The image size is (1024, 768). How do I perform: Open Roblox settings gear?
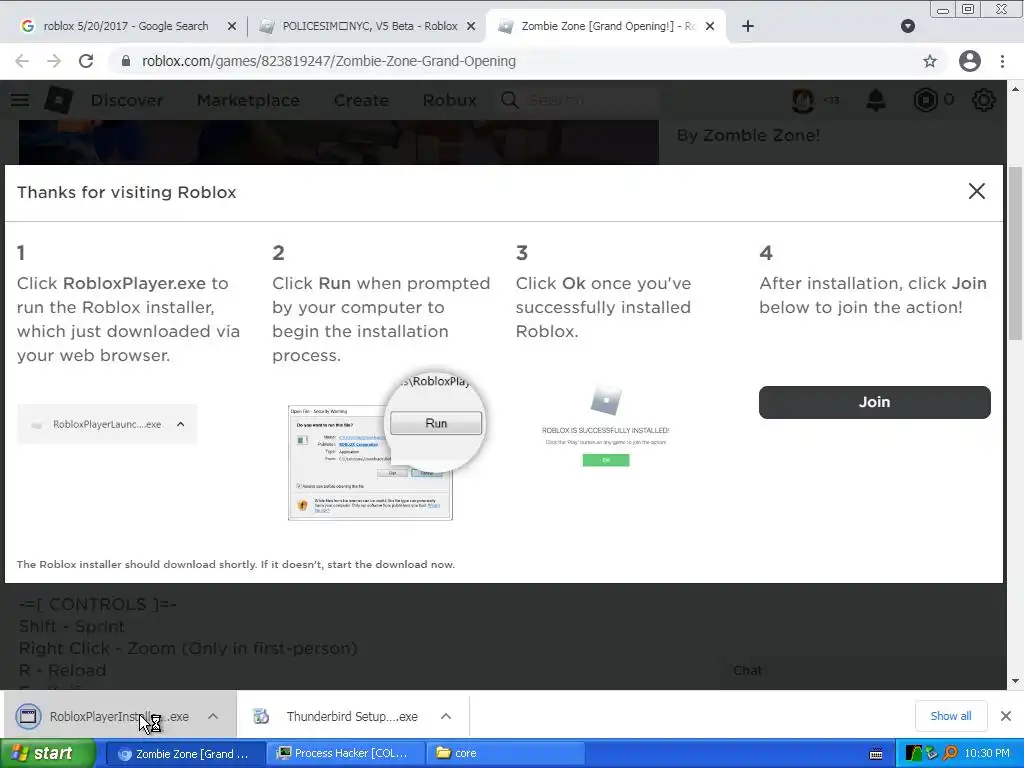(x=984, y=100)
